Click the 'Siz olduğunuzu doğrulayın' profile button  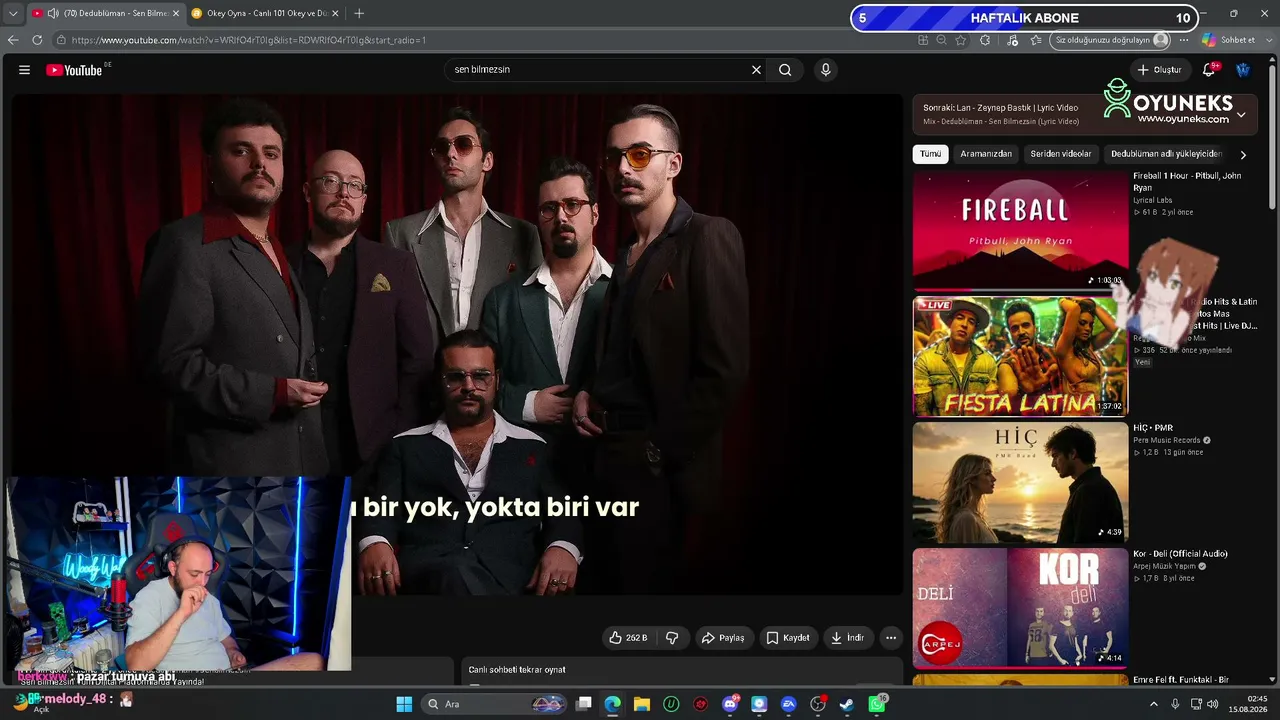tap(1111, 40)
